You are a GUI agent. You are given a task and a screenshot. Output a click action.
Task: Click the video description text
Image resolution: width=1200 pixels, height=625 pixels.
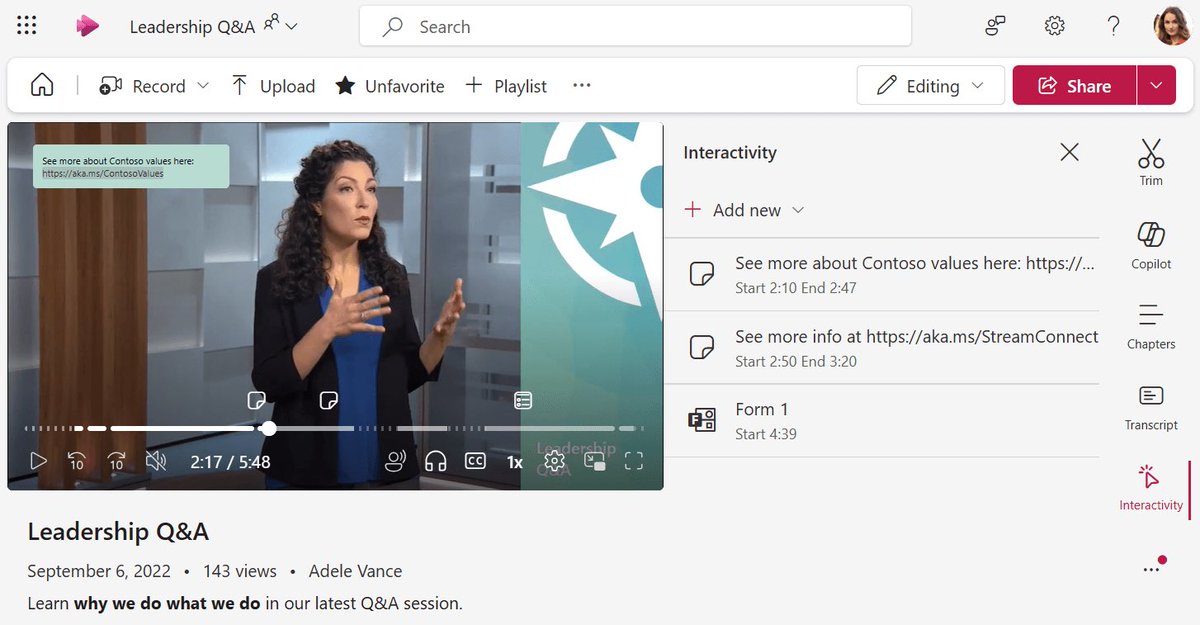[245, 603]
